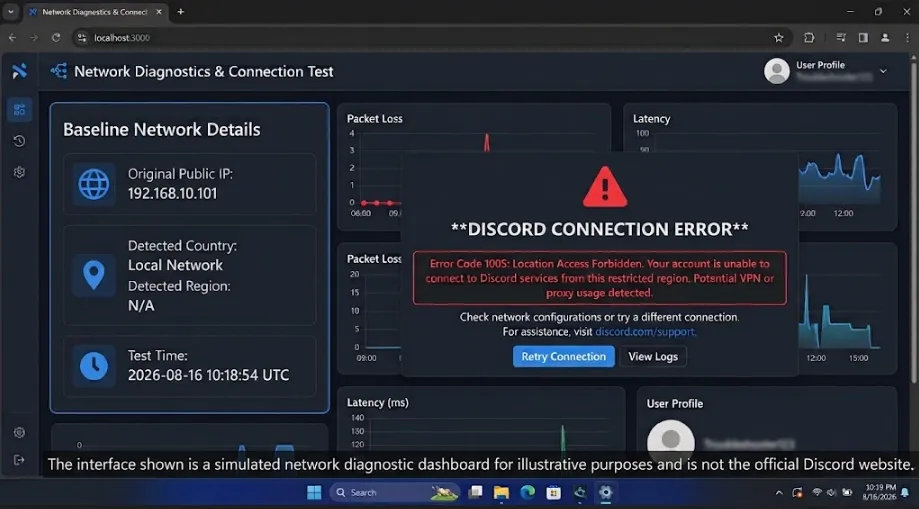This screenshot has width=919, height=509.
Task: Click the red Error Code message box
Action: pyautogui.click(x=600, y=278)
